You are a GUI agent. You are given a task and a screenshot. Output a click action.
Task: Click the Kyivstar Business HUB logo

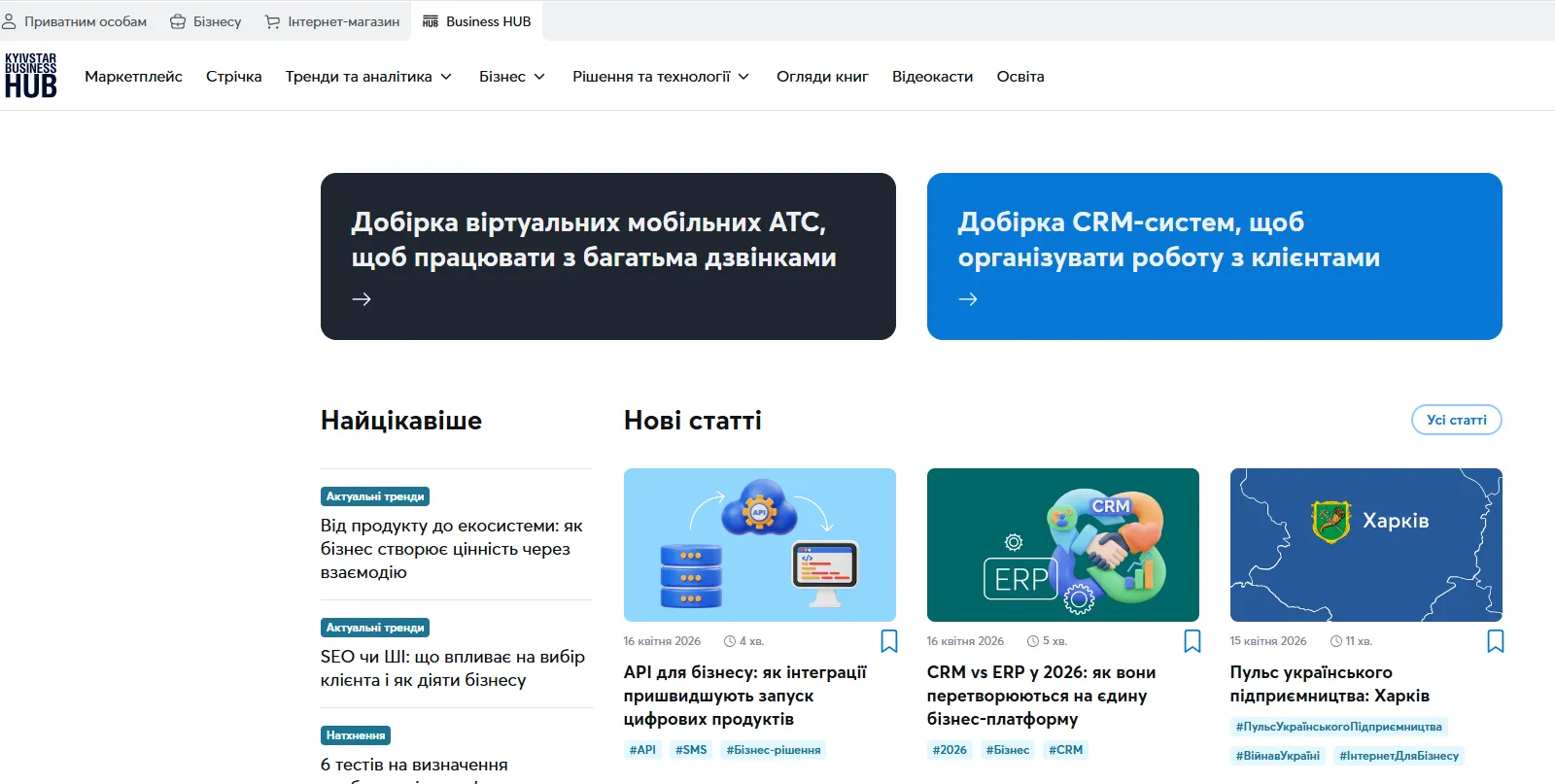tap(31, 76)
